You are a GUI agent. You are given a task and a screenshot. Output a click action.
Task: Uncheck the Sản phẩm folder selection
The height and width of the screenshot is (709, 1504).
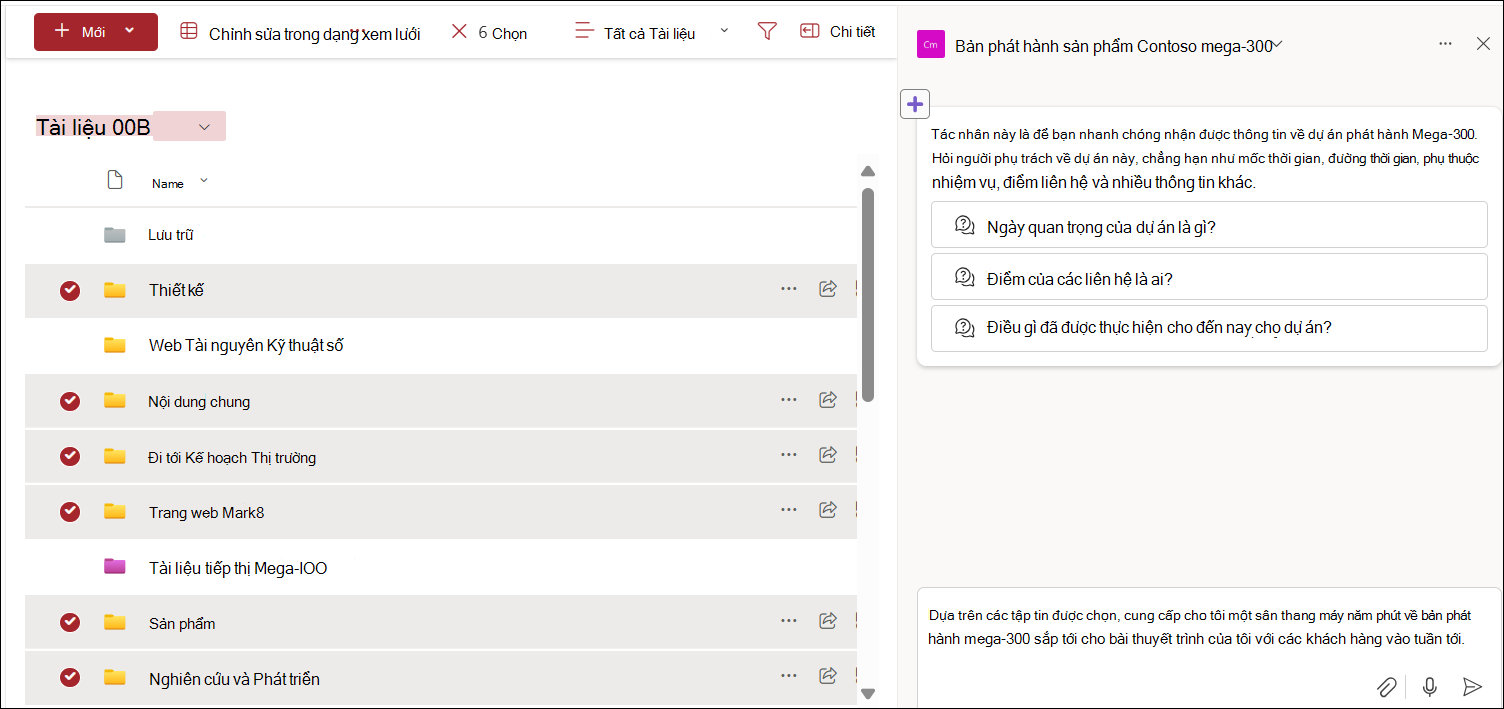click(x=70, y=622)
